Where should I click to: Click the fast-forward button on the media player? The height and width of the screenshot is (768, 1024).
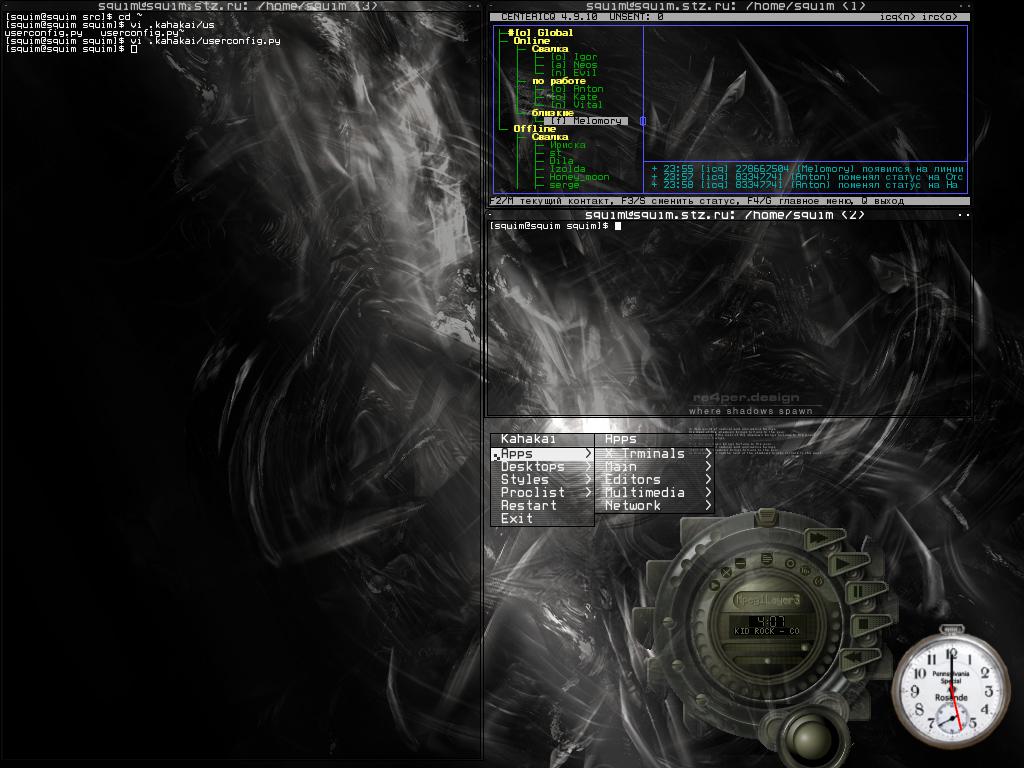(825, 539)
